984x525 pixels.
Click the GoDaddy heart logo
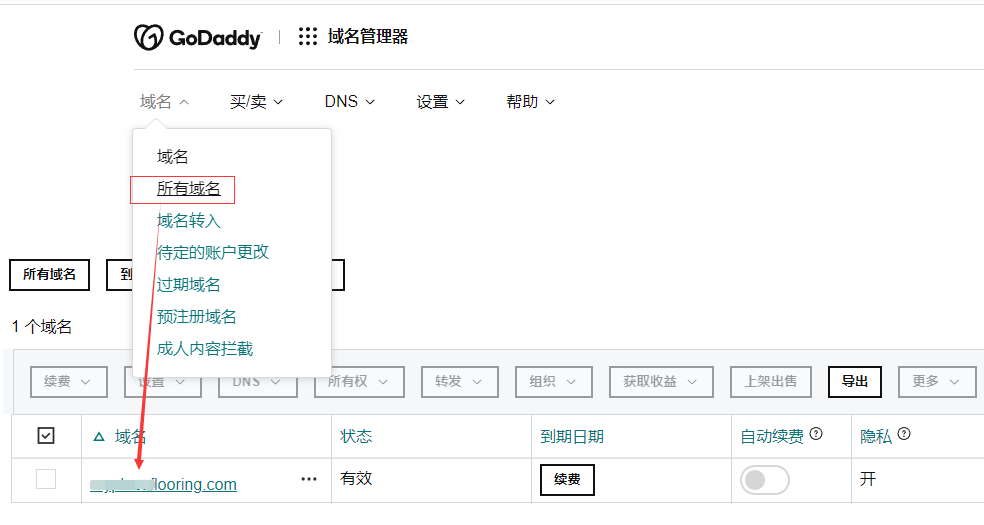pos(148,38)
